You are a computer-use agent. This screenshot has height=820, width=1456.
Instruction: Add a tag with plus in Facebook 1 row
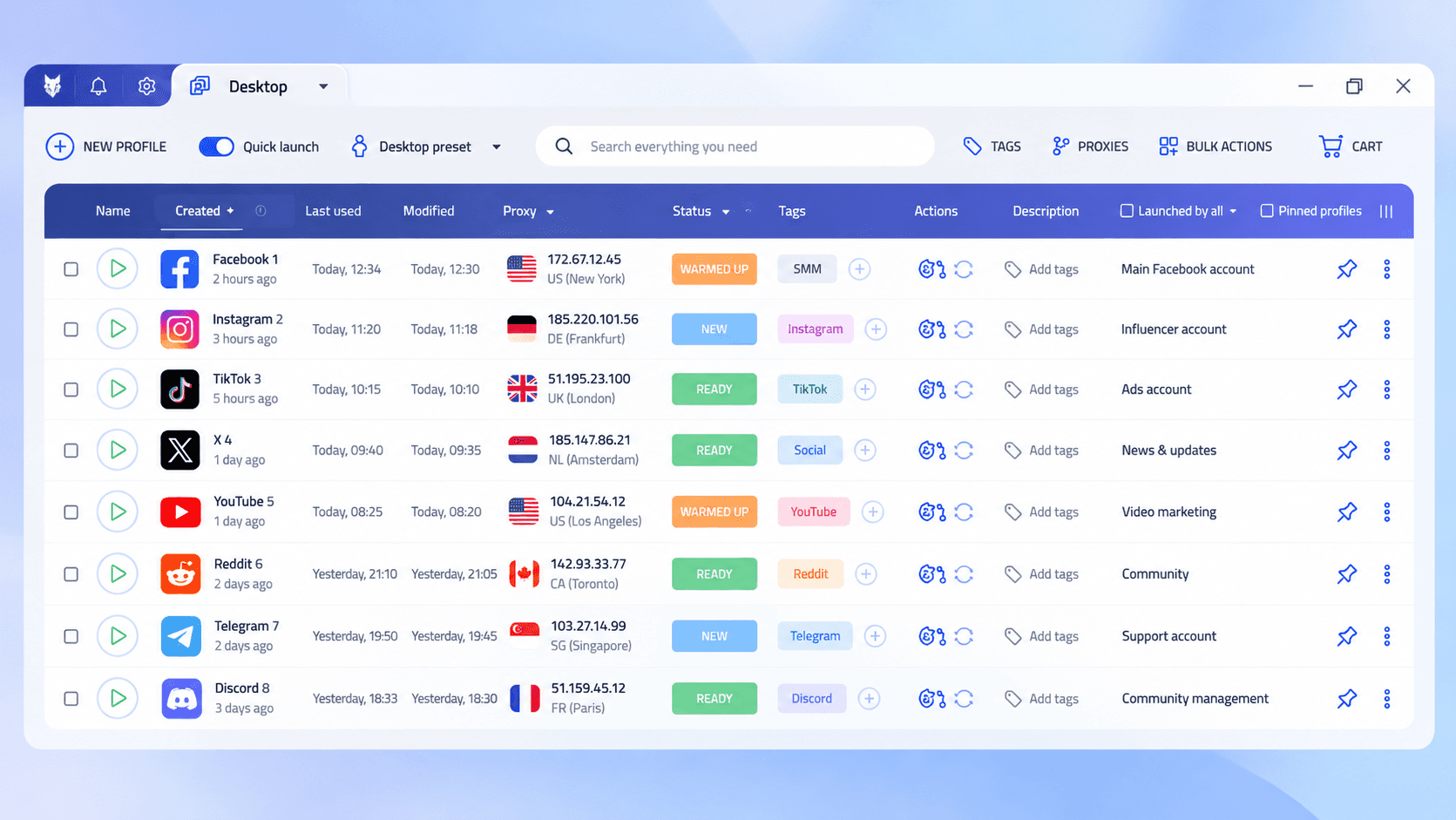pyautogui.click(x=859, y=269)
